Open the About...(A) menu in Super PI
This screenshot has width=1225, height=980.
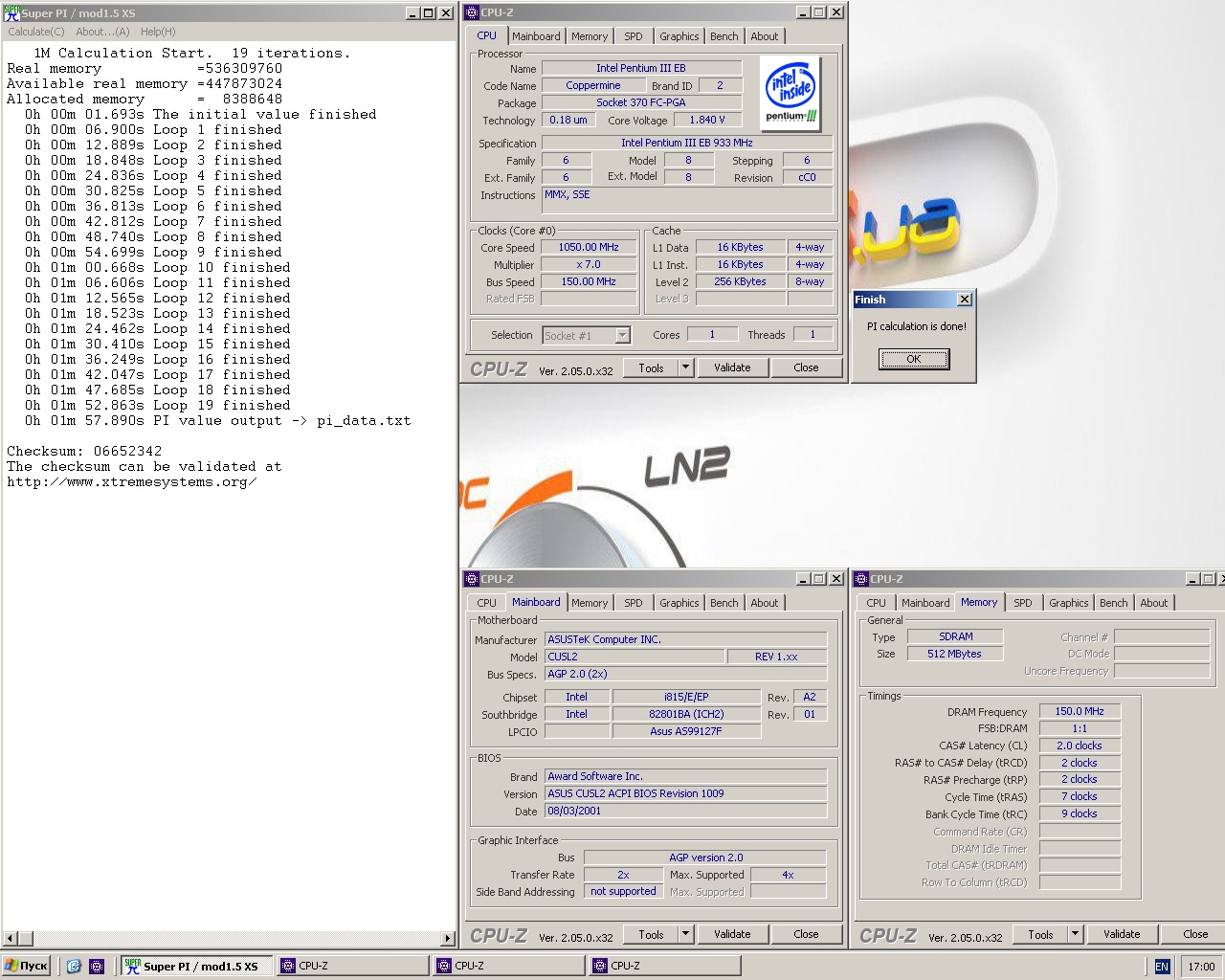pyautogui.click(x=102, y=32)
